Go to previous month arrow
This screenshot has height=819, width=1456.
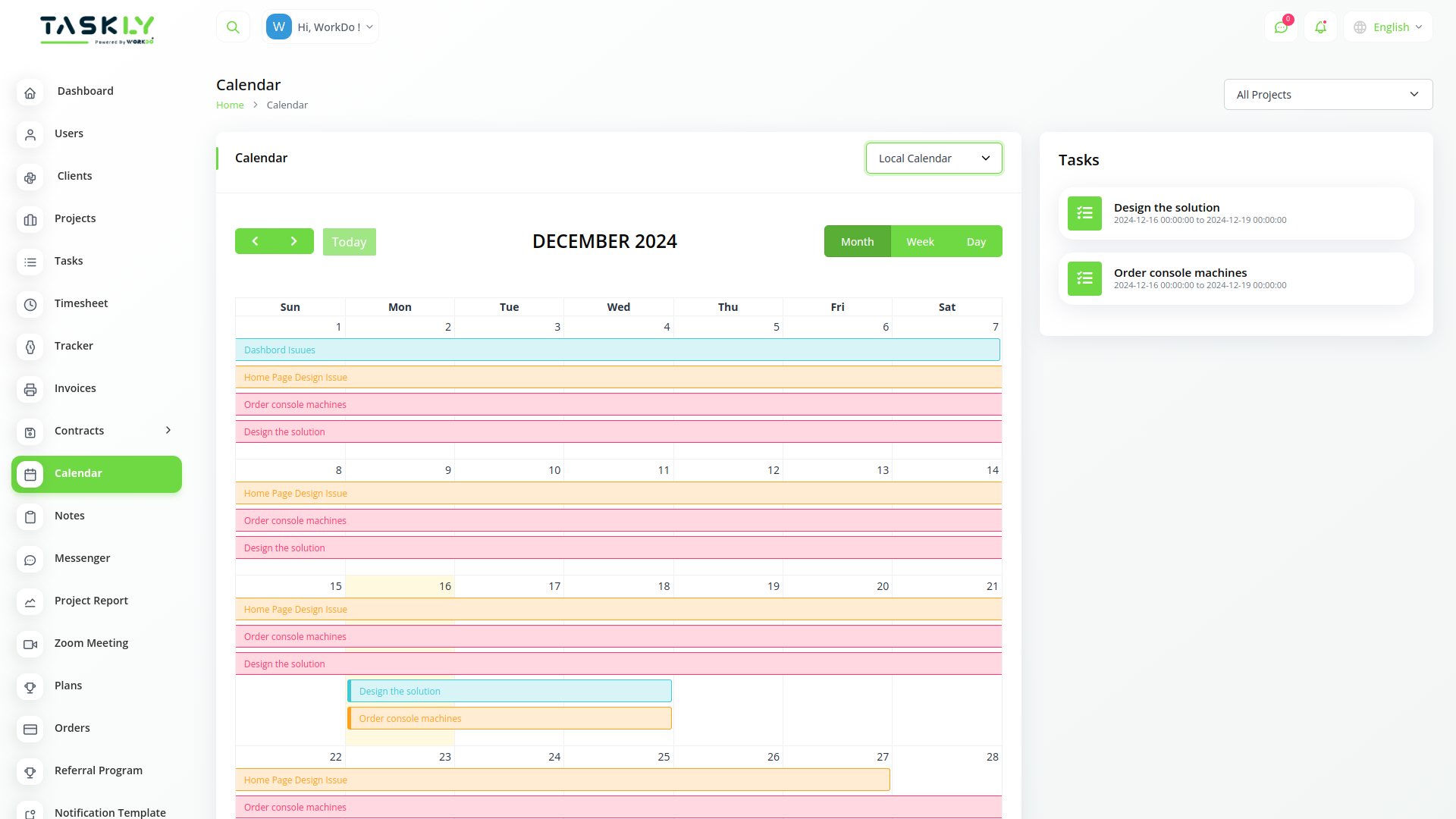pos(255,241)
